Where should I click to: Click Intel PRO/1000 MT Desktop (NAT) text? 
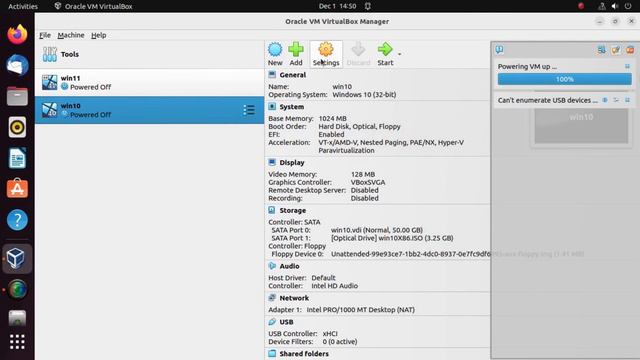360,310
